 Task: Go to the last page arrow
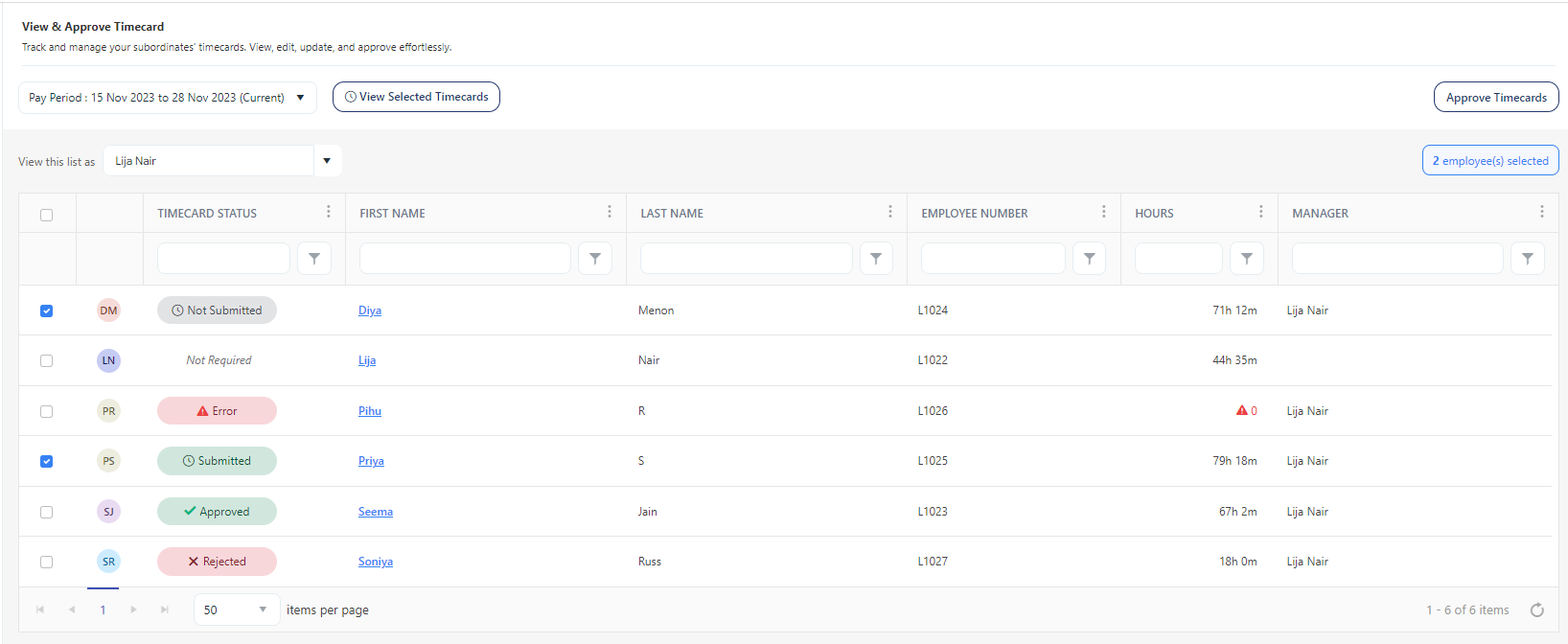(x=165, y=609)
